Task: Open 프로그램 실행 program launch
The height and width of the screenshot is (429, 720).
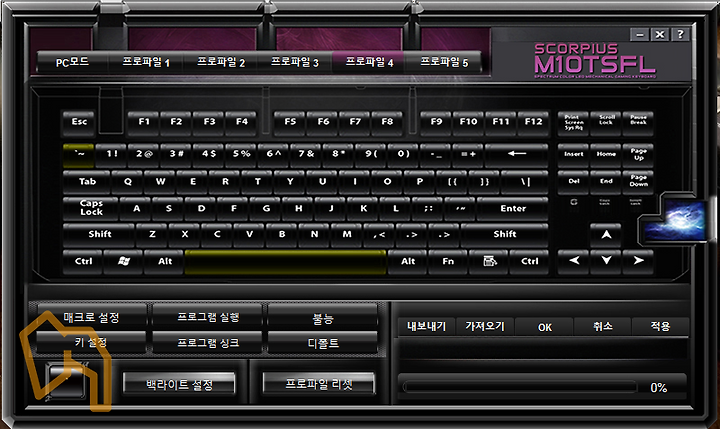Action: [208, 317]
